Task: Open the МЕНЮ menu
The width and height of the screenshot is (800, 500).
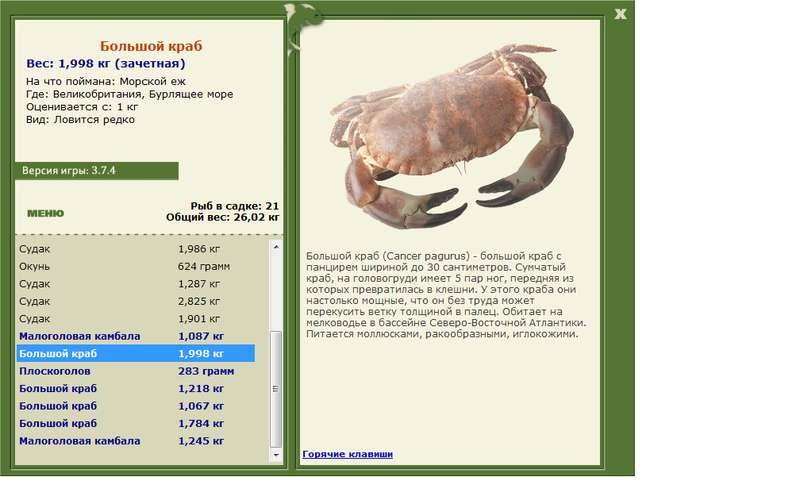Action: [x=45, y=213]
